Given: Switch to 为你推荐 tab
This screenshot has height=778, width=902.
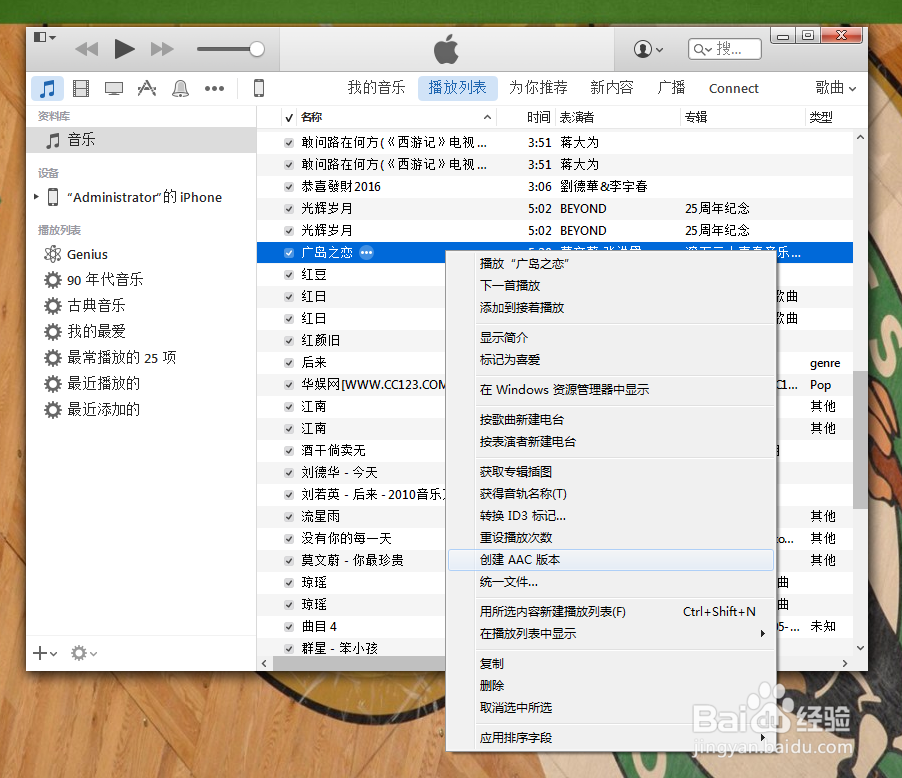Looking at the screenshot, I should 538,88.
